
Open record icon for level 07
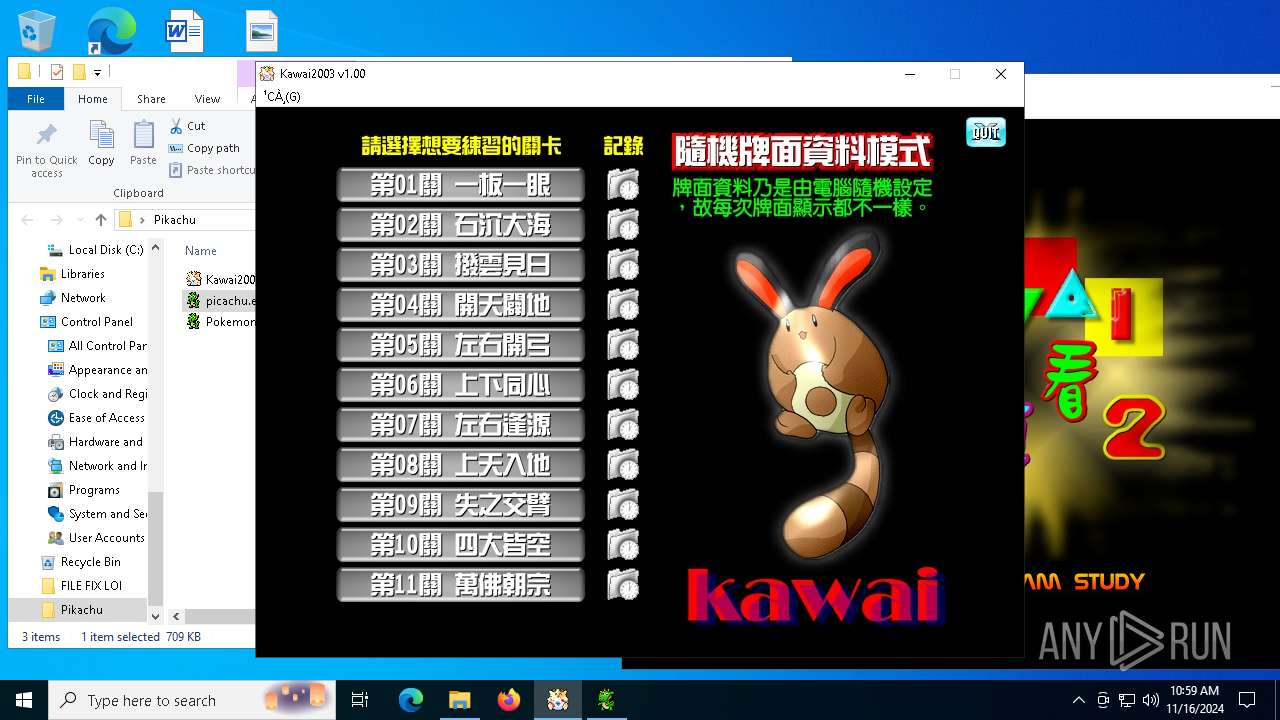(623, 425)
